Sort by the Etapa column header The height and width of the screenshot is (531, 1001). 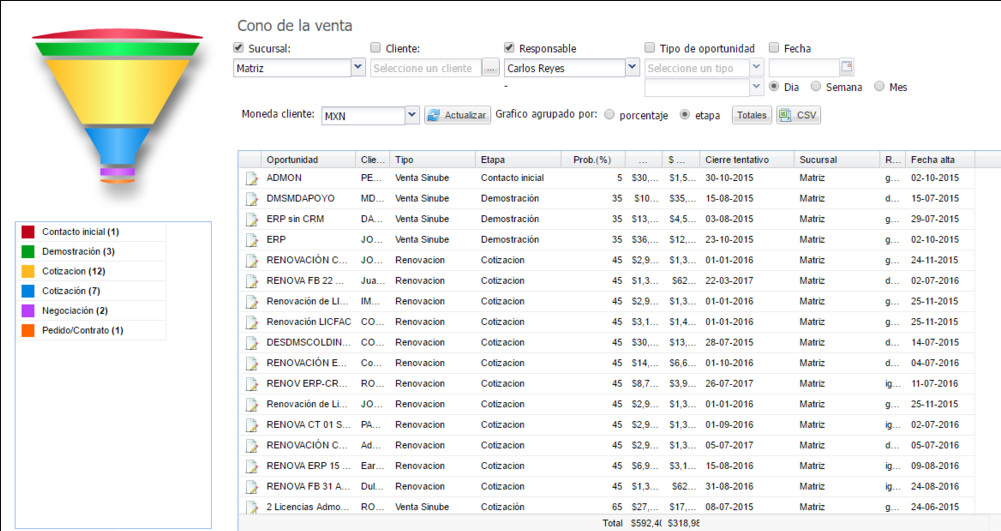[x=518, y=160]
